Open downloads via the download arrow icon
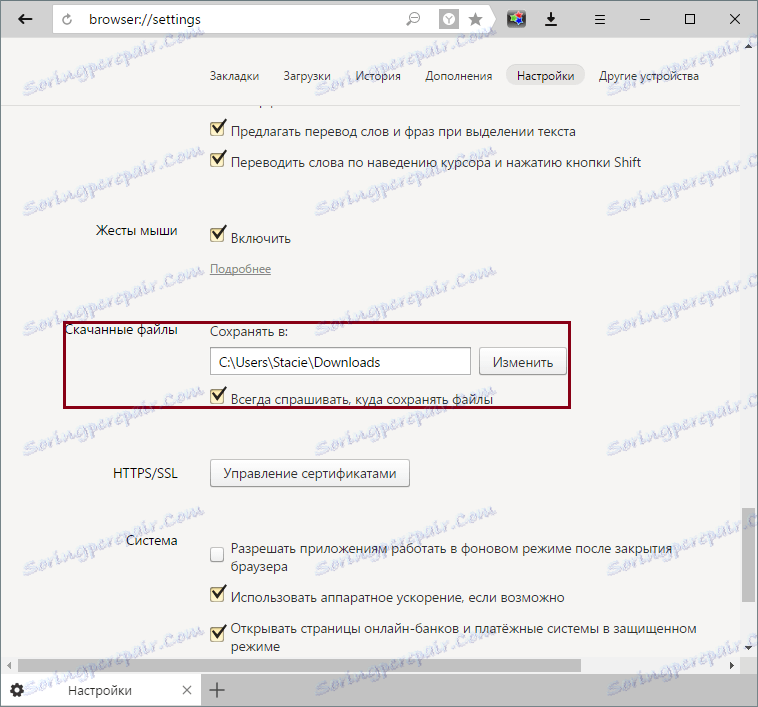Screen dimensions: 758x707 pyautogui.click(x=551, y=19)
